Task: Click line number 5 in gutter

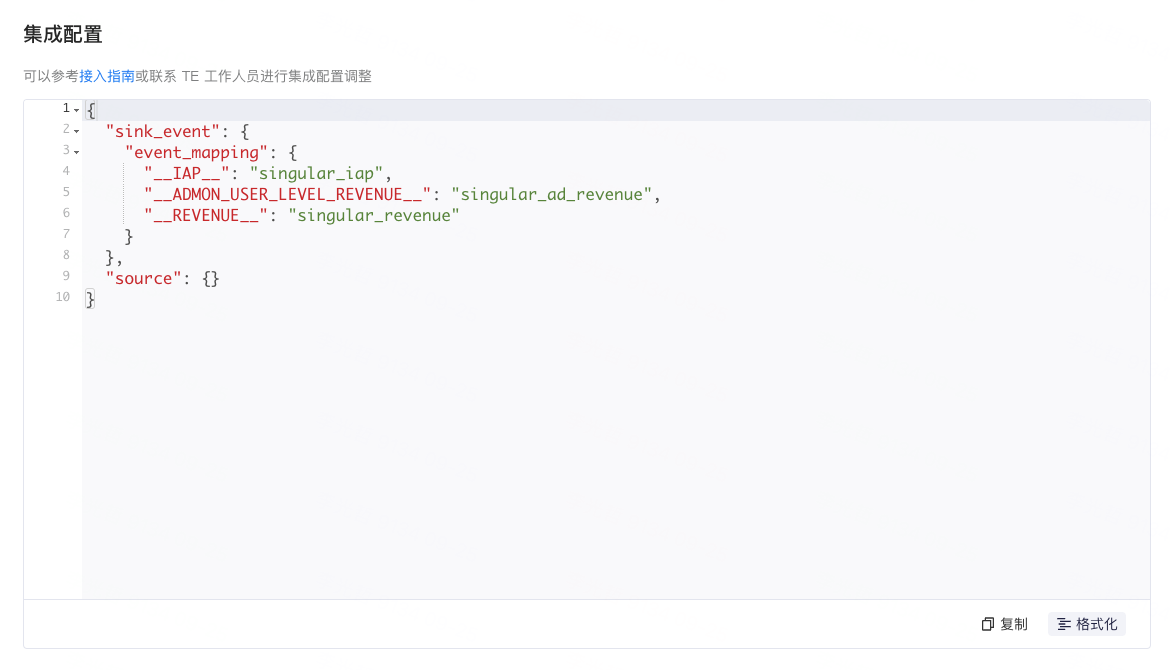Action: [66, 192]
